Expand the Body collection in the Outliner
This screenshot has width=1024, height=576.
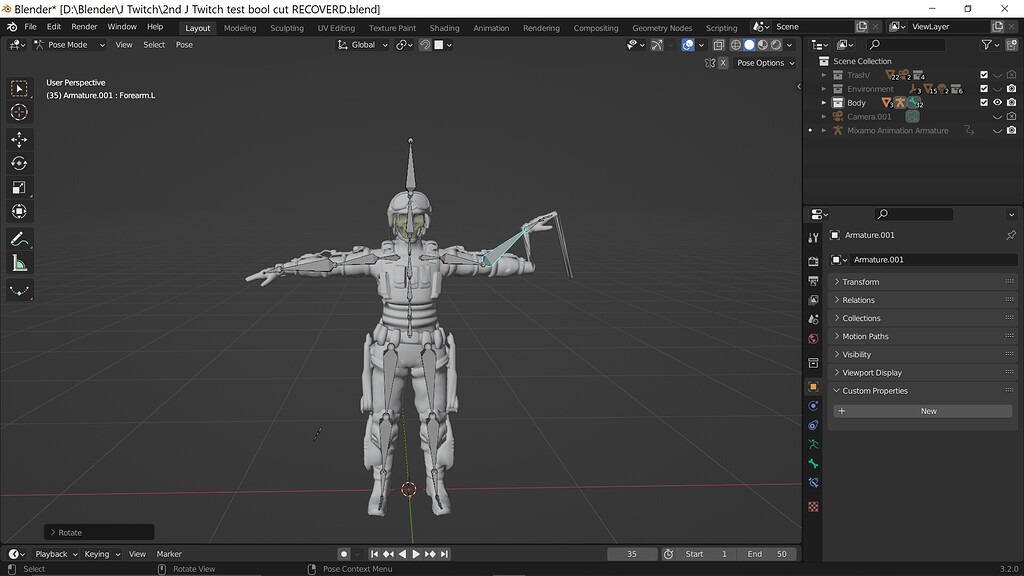pos(824,102)
